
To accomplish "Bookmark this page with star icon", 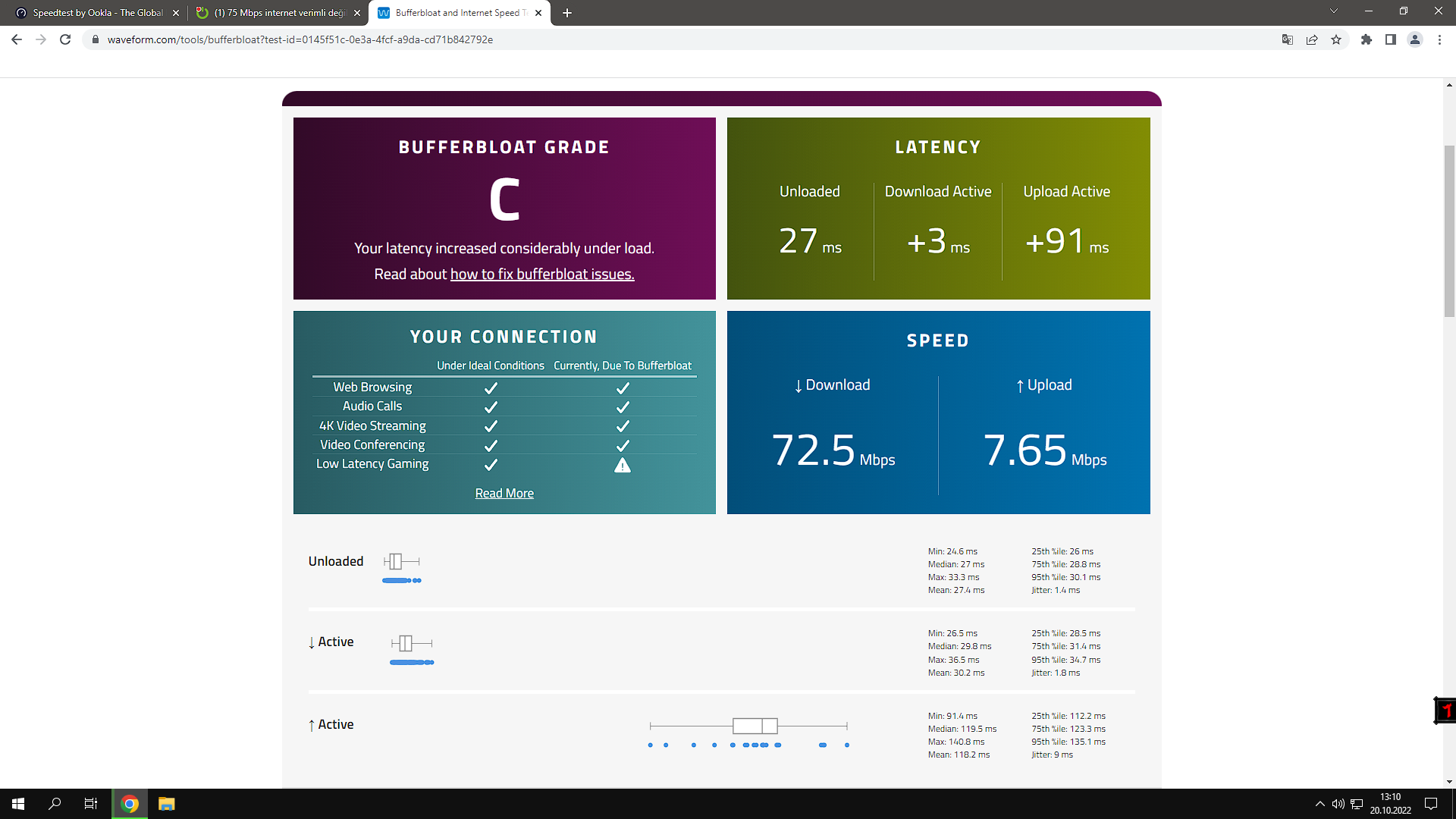I will pos(1336,39).
